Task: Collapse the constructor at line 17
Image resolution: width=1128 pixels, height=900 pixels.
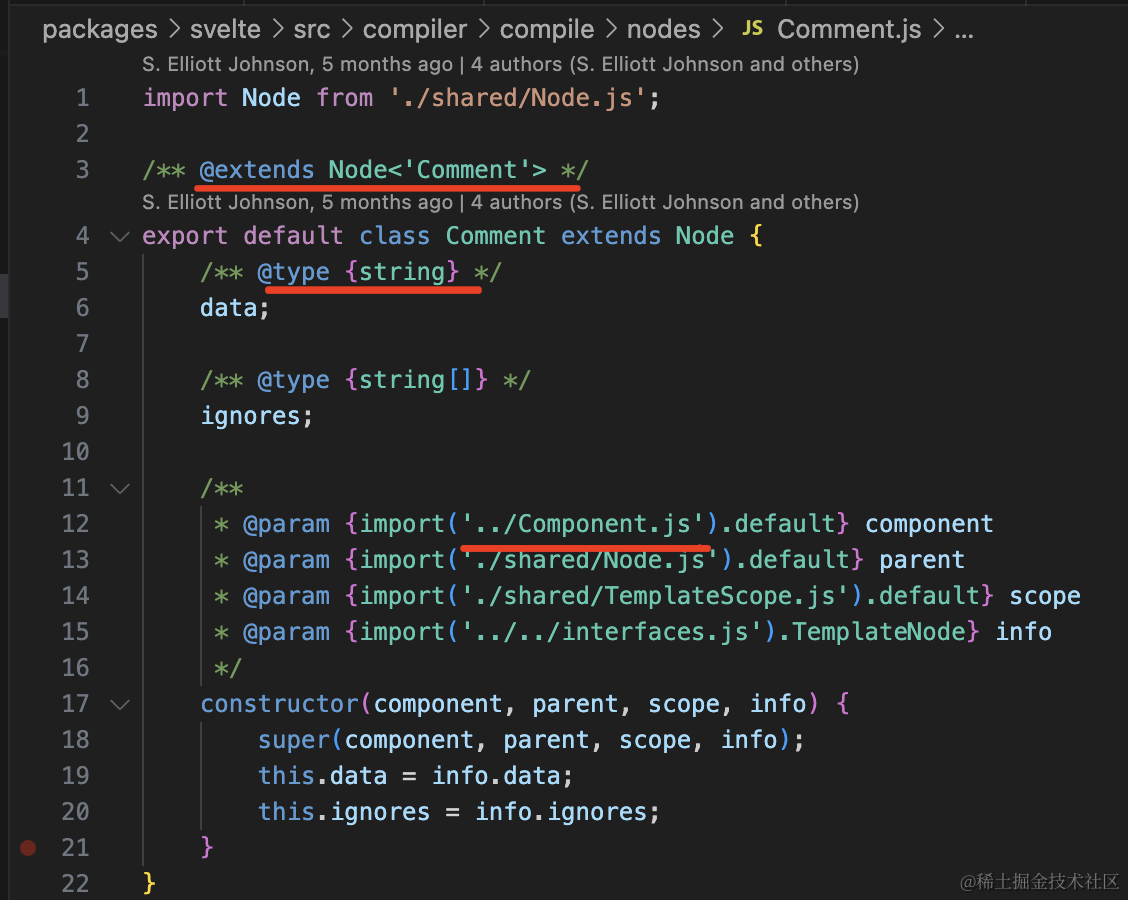Action: (120, 705)
